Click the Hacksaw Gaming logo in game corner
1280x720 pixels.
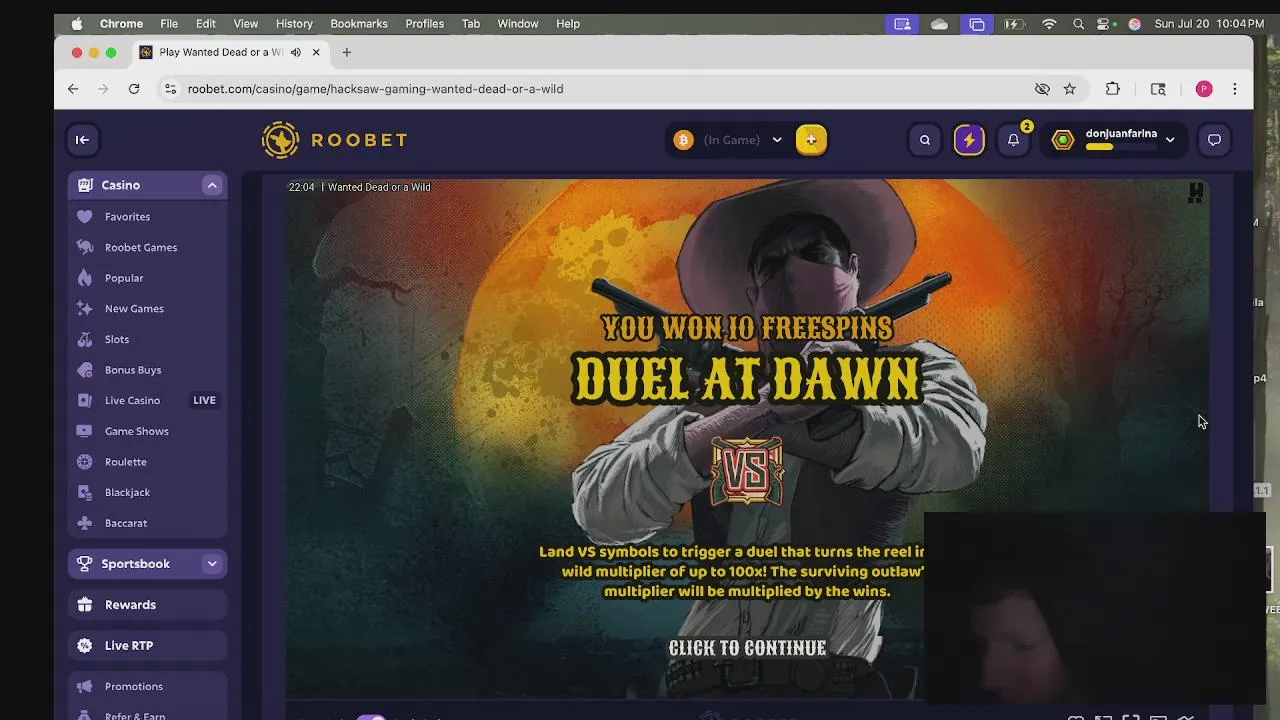1195,193
